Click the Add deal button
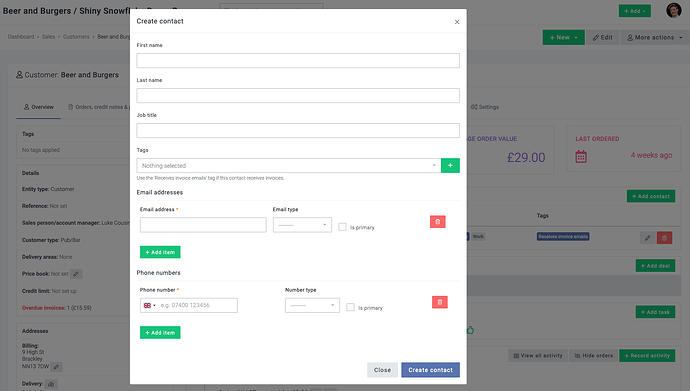 pyautogui.click(x=655, y=266)
